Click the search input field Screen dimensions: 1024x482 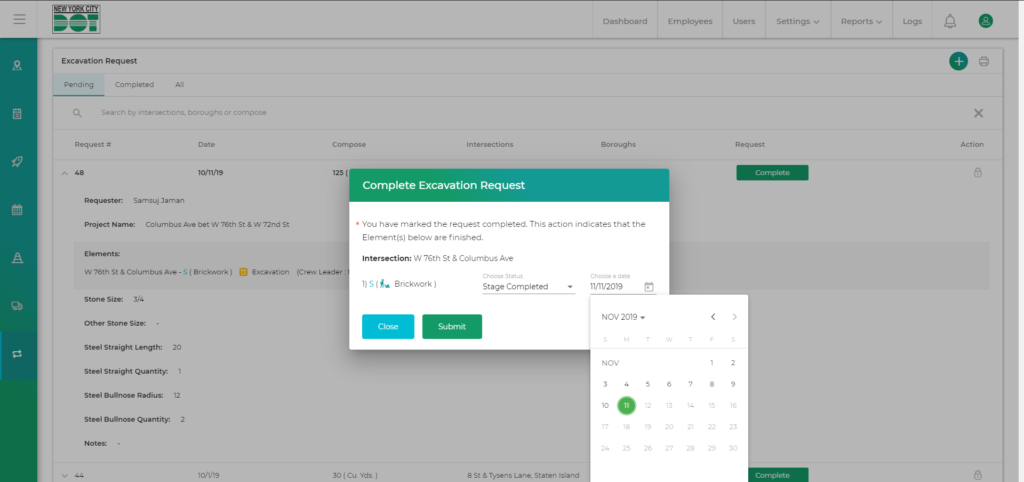tap(400, 113)
